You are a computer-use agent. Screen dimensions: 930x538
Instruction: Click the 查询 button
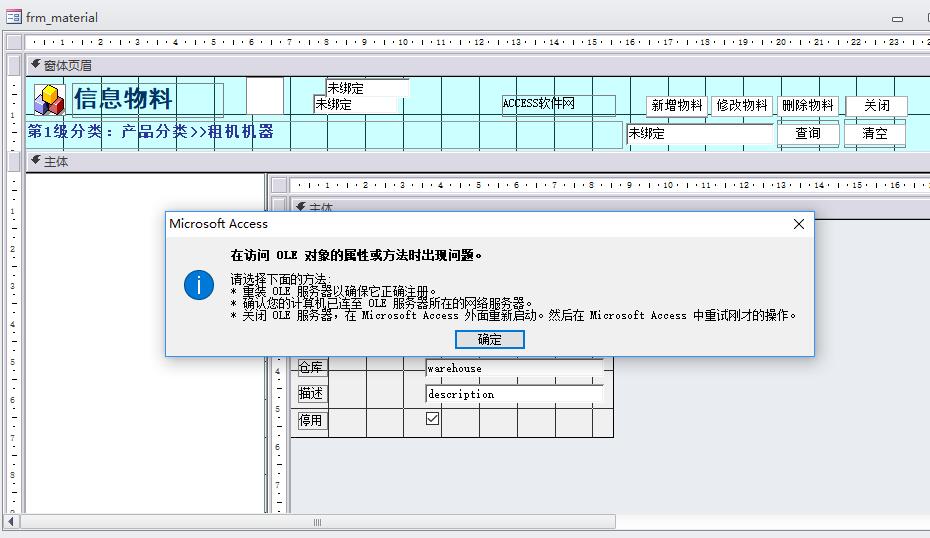808,133
